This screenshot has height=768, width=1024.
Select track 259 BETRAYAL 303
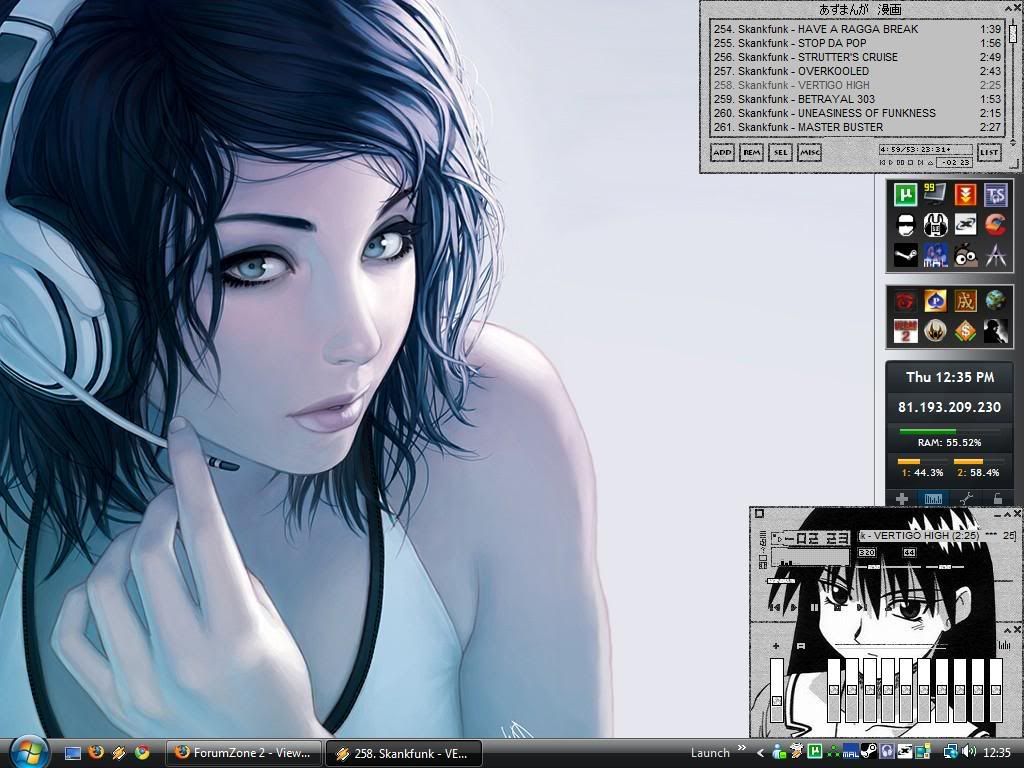[x=857, y=99]
